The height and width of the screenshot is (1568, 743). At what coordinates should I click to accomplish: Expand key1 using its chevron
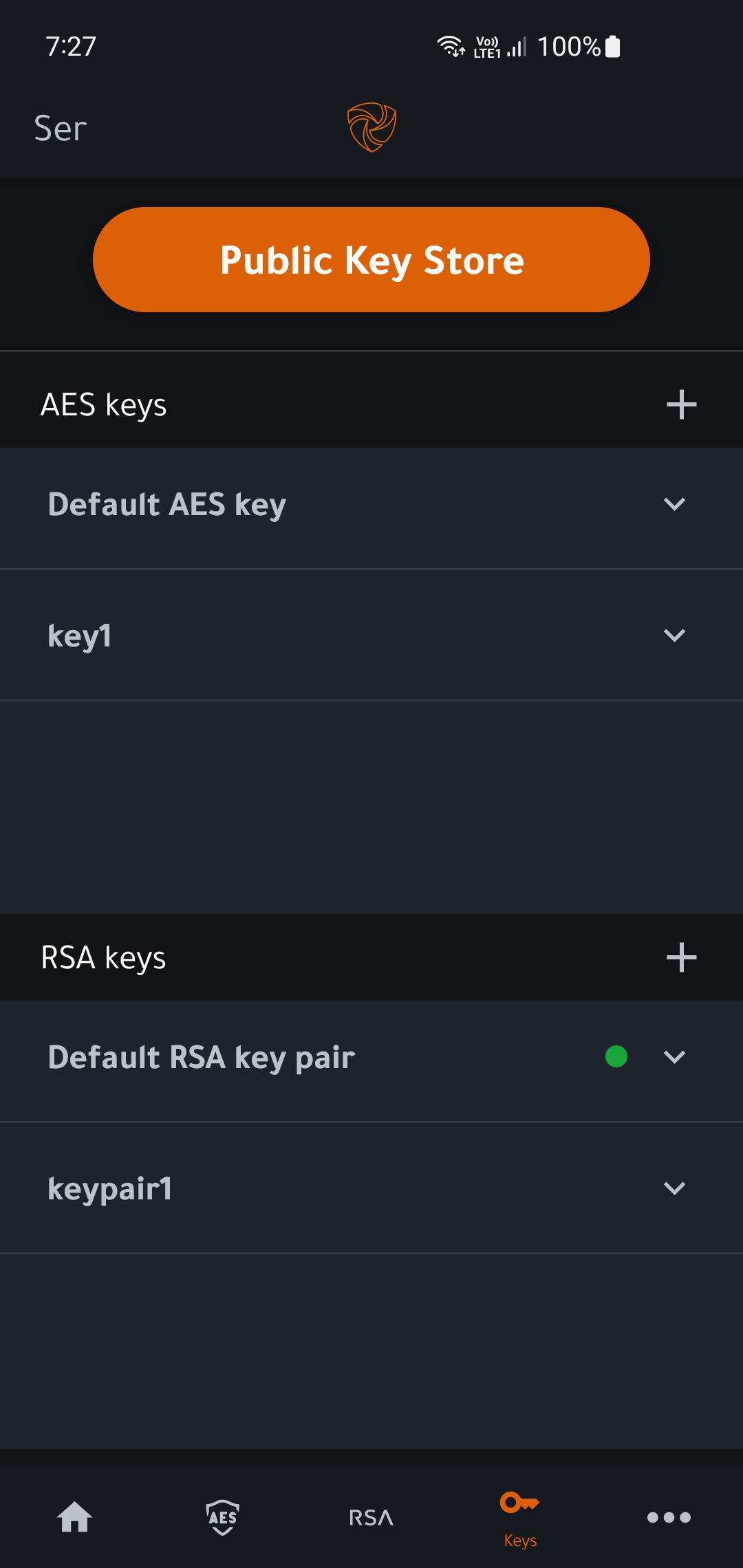[x=676, y=636]
